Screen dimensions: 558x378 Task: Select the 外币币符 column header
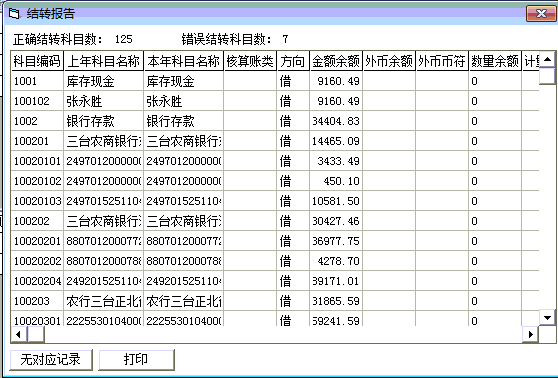coord(442,61)
